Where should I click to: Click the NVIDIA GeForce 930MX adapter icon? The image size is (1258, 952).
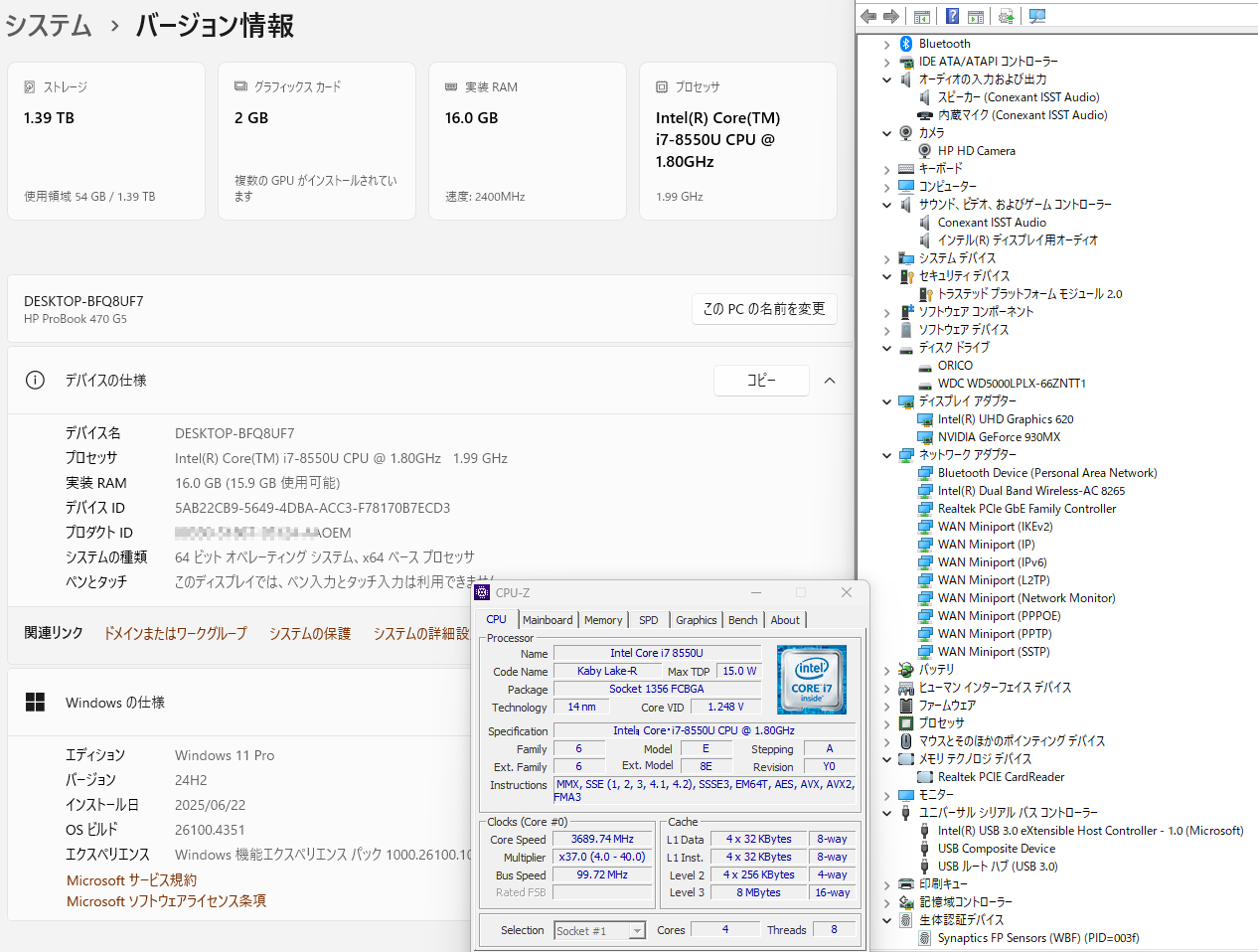[x=925, y=437]
